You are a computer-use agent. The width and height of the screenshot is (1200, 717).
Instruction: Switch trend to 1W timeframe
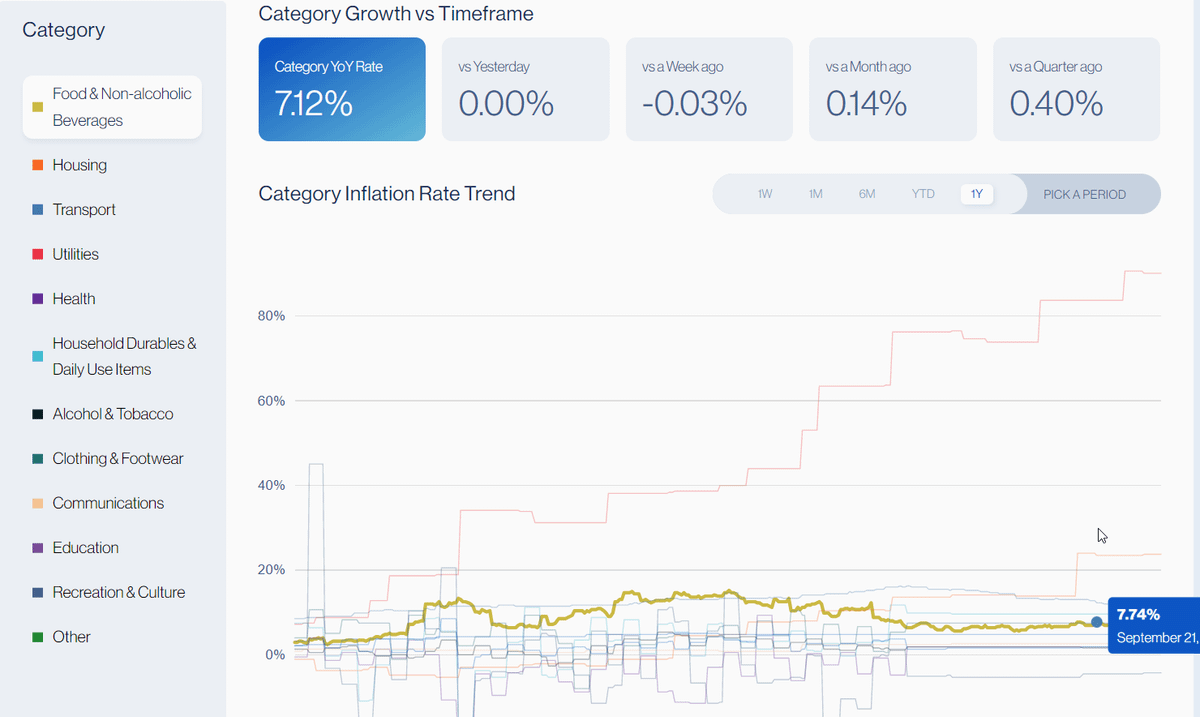765,194
